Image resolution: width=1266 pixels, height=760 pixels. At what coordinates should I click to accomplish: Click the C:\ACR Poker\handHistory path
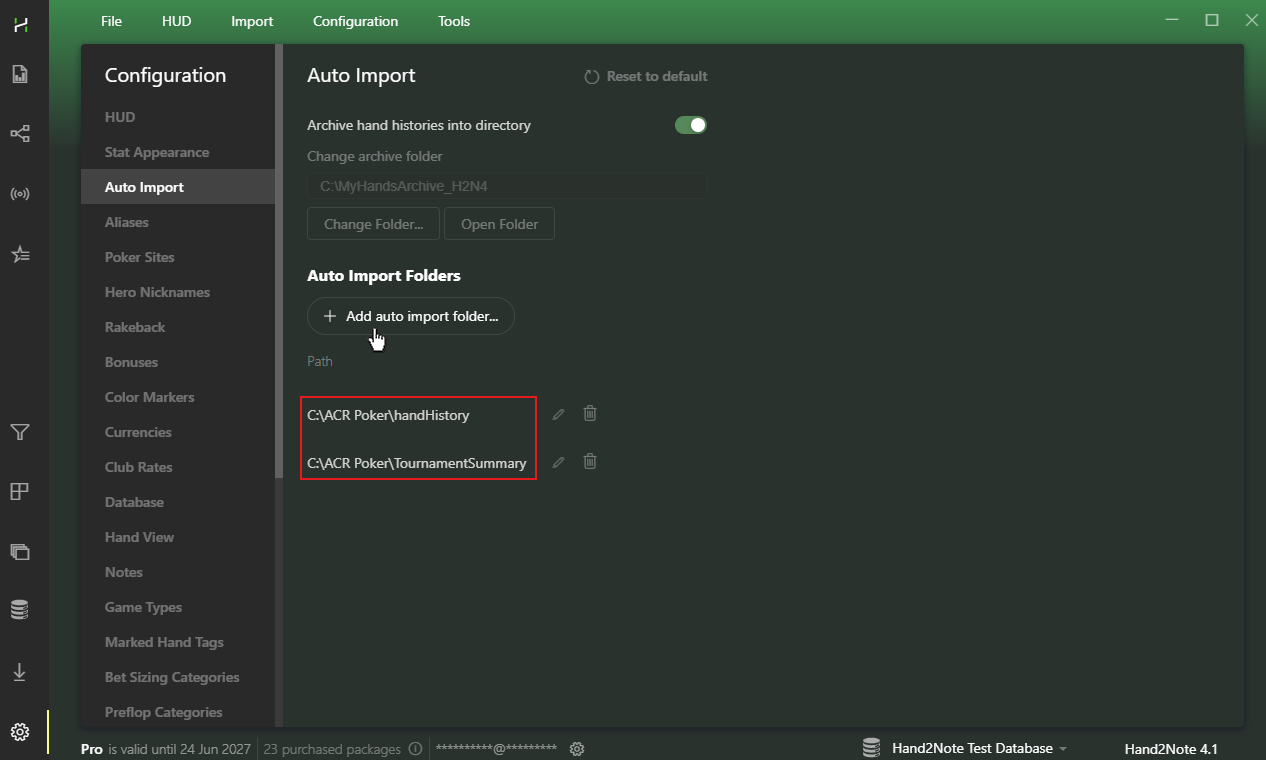click(388, 415)
